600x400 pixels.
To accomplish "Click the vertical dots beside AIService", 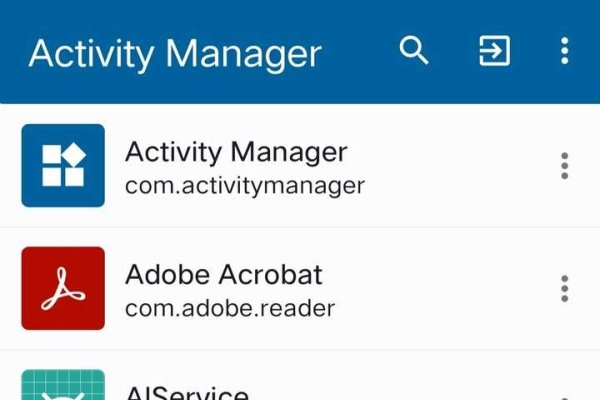I will tap(565, 396).
